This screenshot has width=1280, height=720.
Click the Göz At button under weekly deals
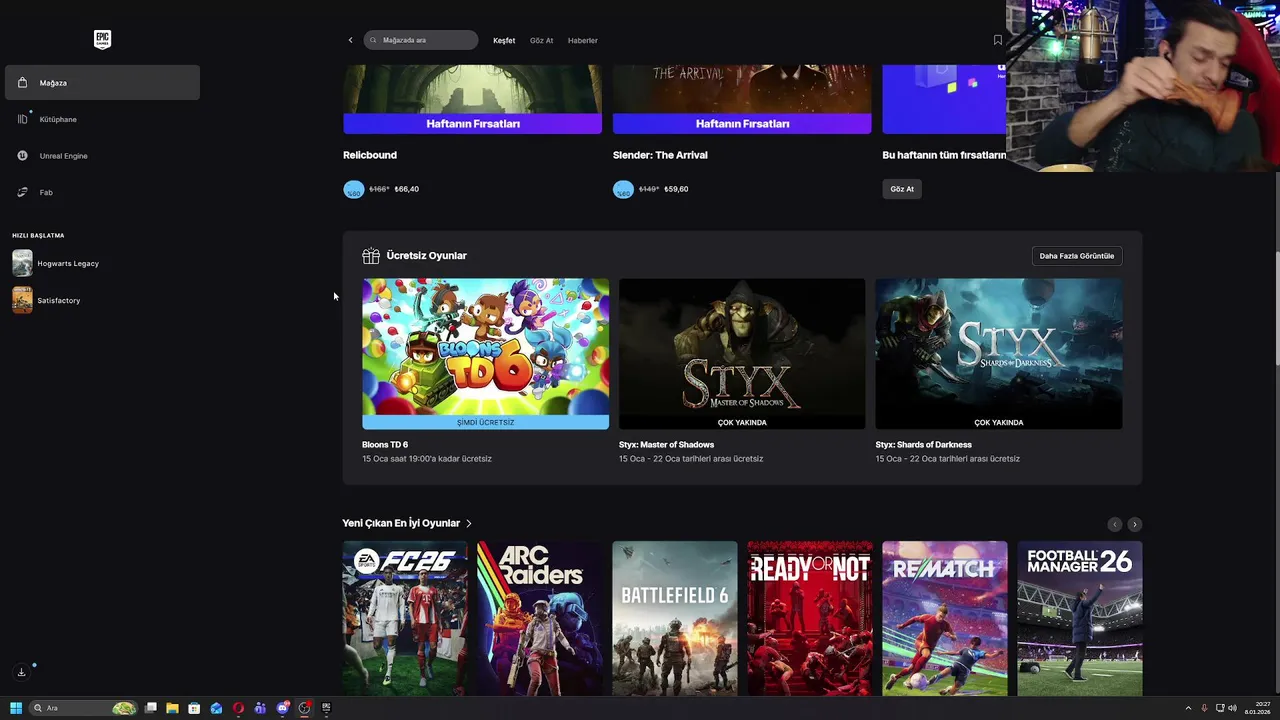(x=902, y=189)
